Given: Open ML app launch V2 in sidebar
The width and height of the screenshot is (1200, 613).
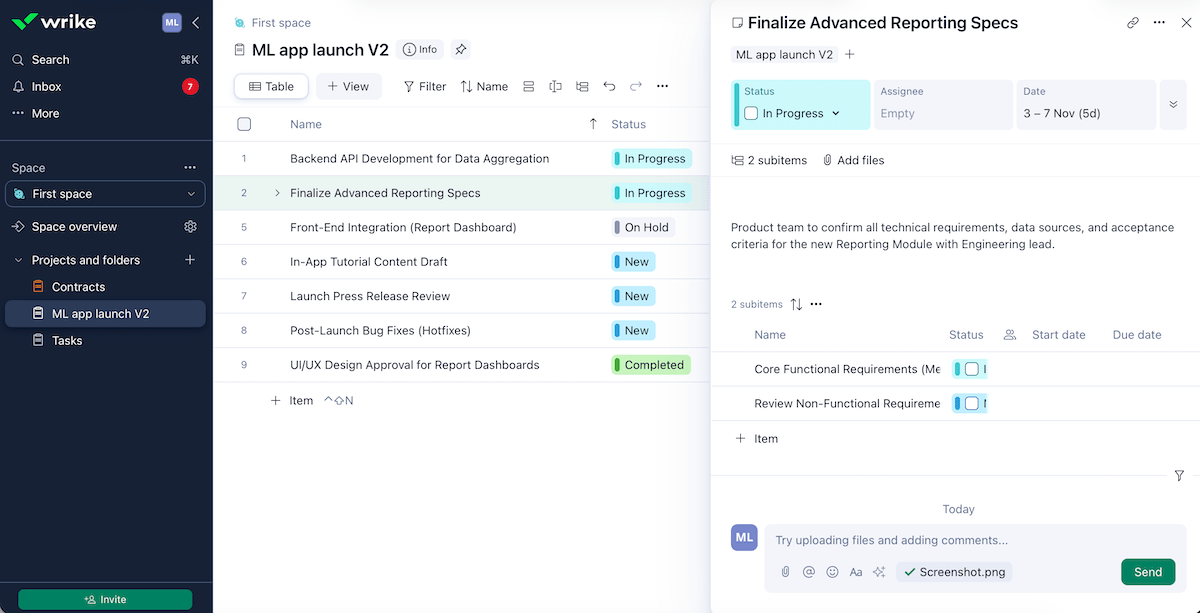Looking at the screenshot, I should point(100,314).
